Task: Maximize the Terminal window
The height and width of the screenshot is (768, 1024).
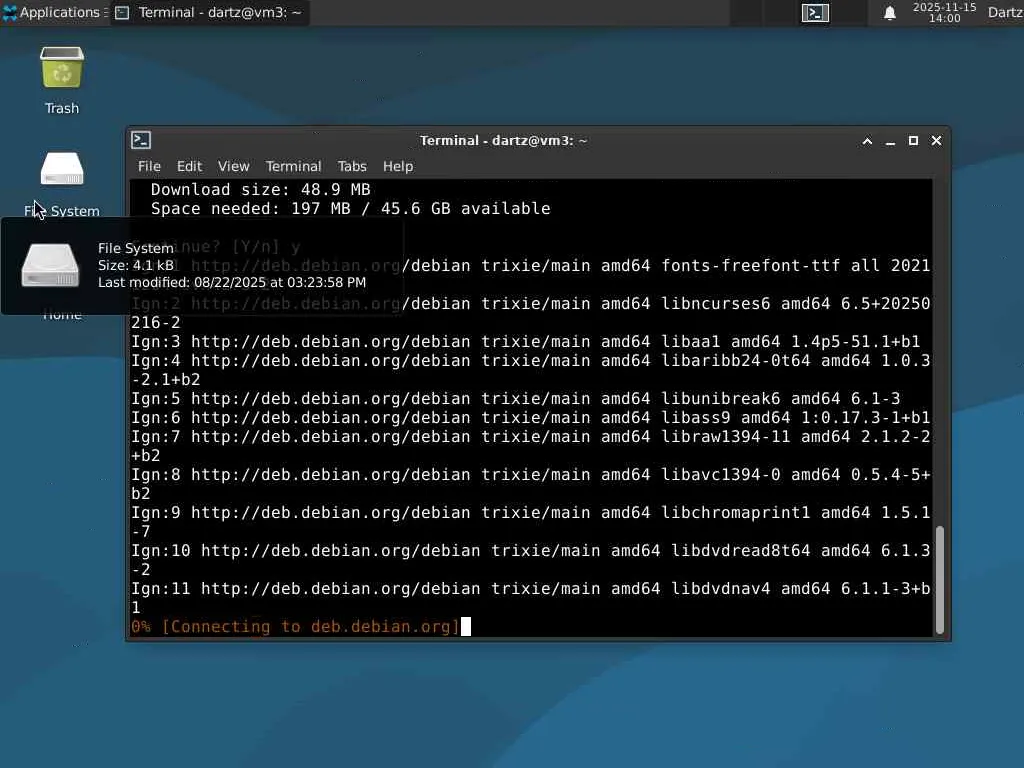Action: pos(913,141)
